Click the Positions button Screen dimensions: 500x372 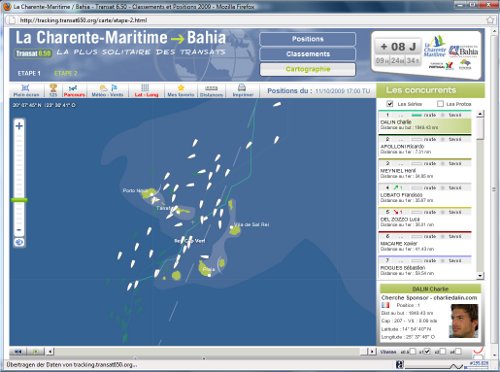(308, 39)
